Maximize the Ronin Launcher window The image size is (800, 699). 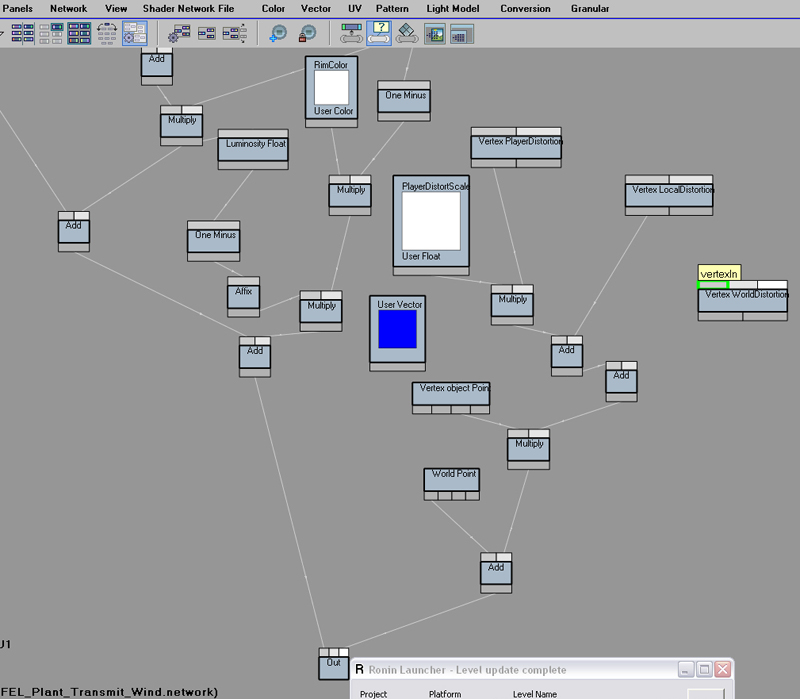pos(705,669)
